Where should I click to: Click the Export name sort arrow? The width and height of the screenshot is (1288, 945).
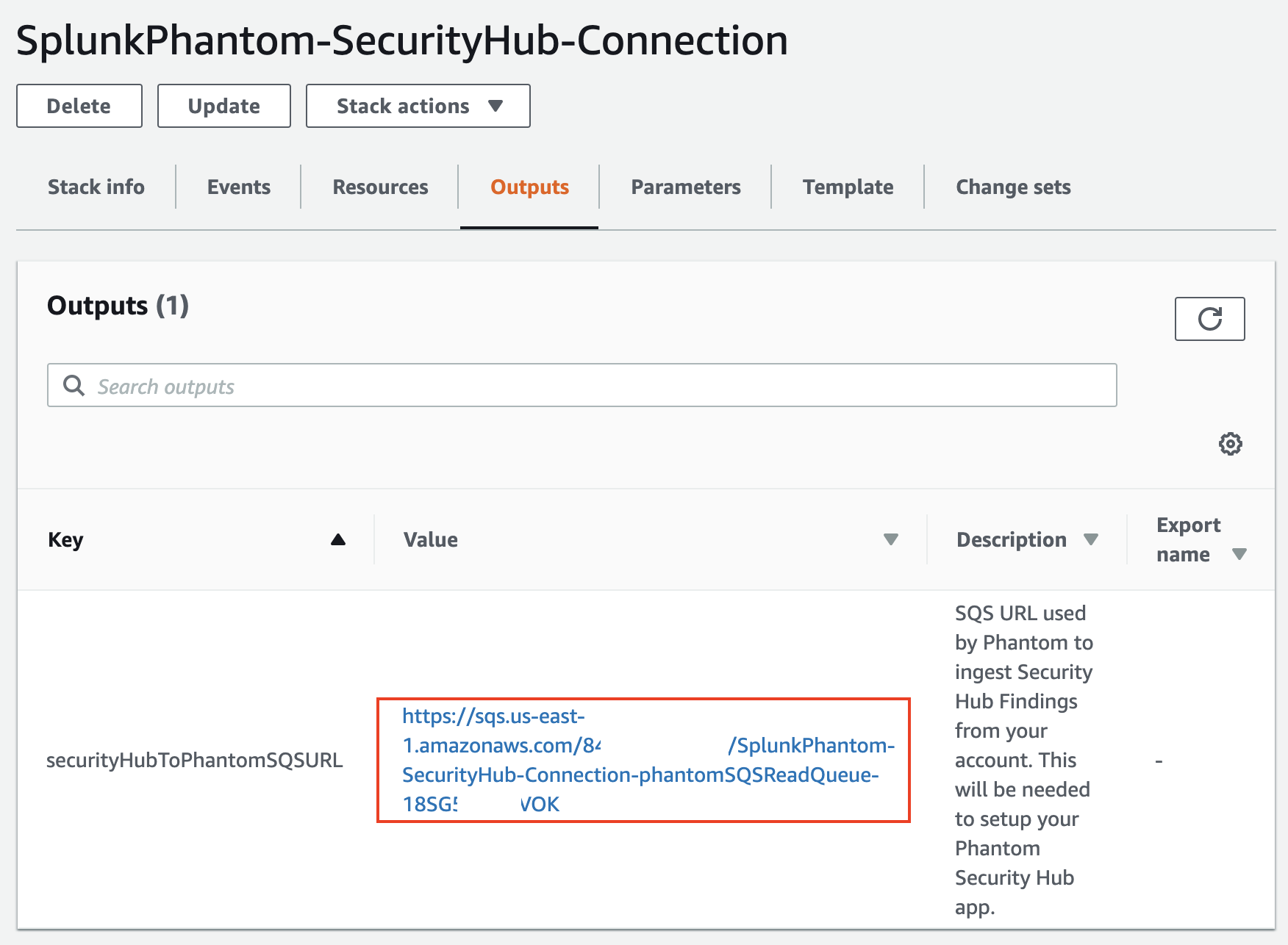(x=1239, y=554)
